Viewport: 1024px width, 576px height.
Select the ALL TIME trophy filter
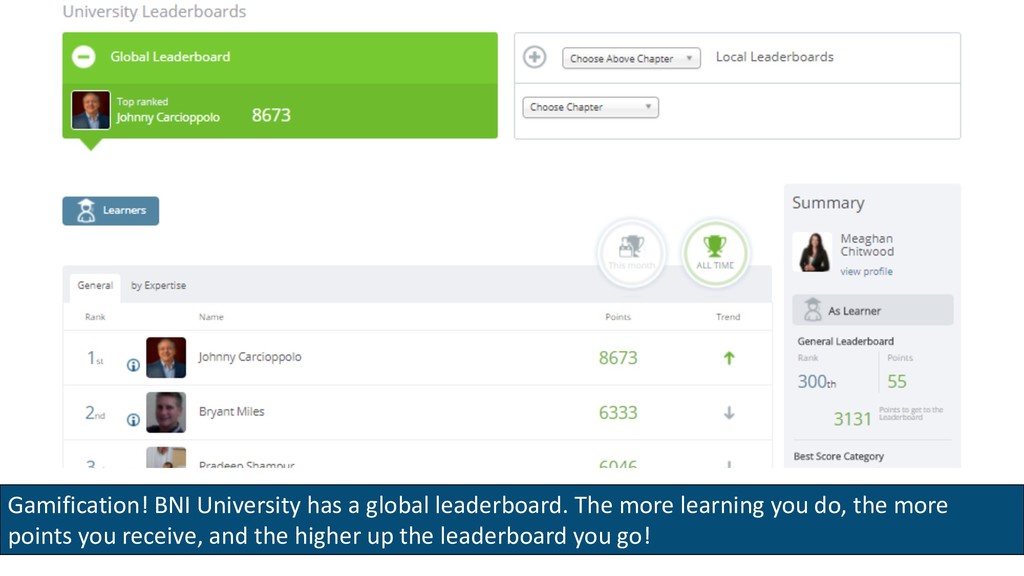click(715, 253)
